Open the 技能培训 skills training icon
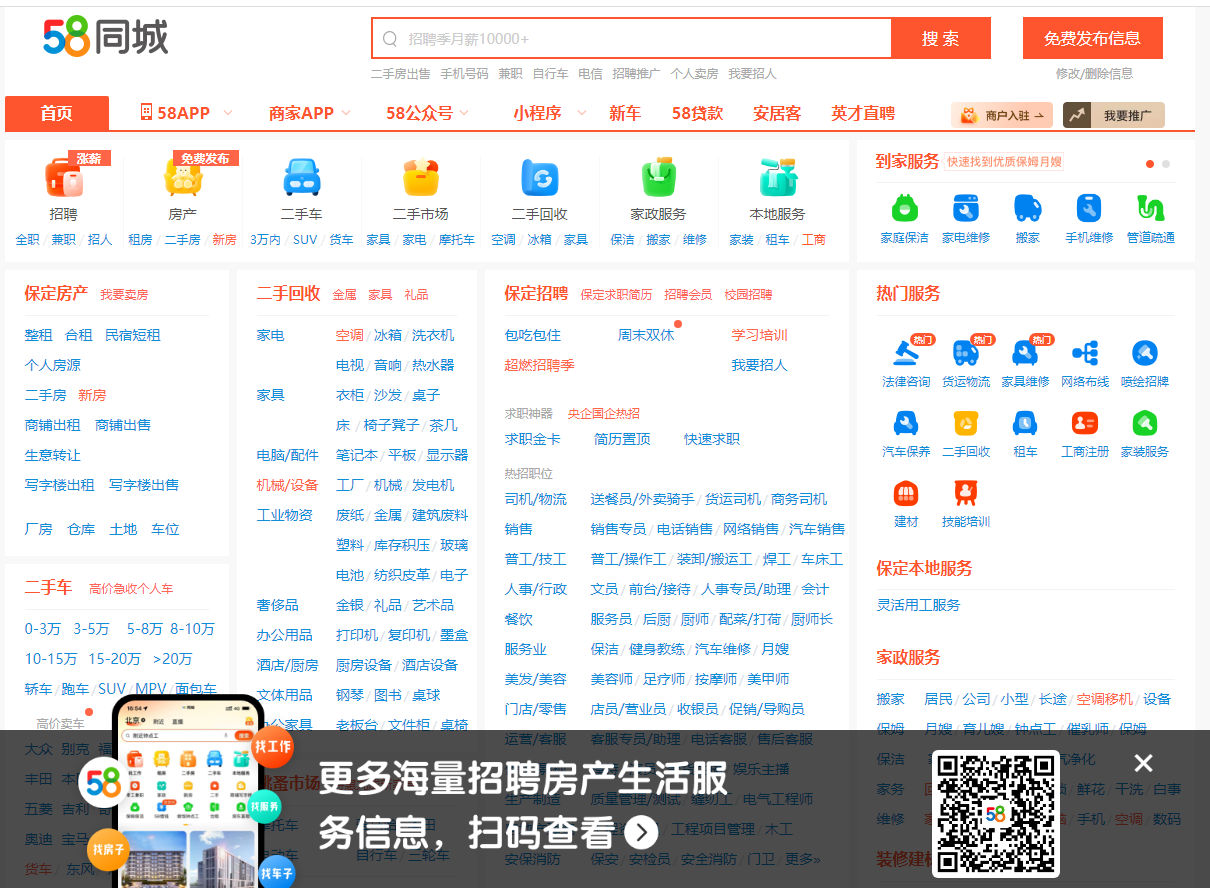The height and width of the screenshot is (888, 1210). pos(966,493)
